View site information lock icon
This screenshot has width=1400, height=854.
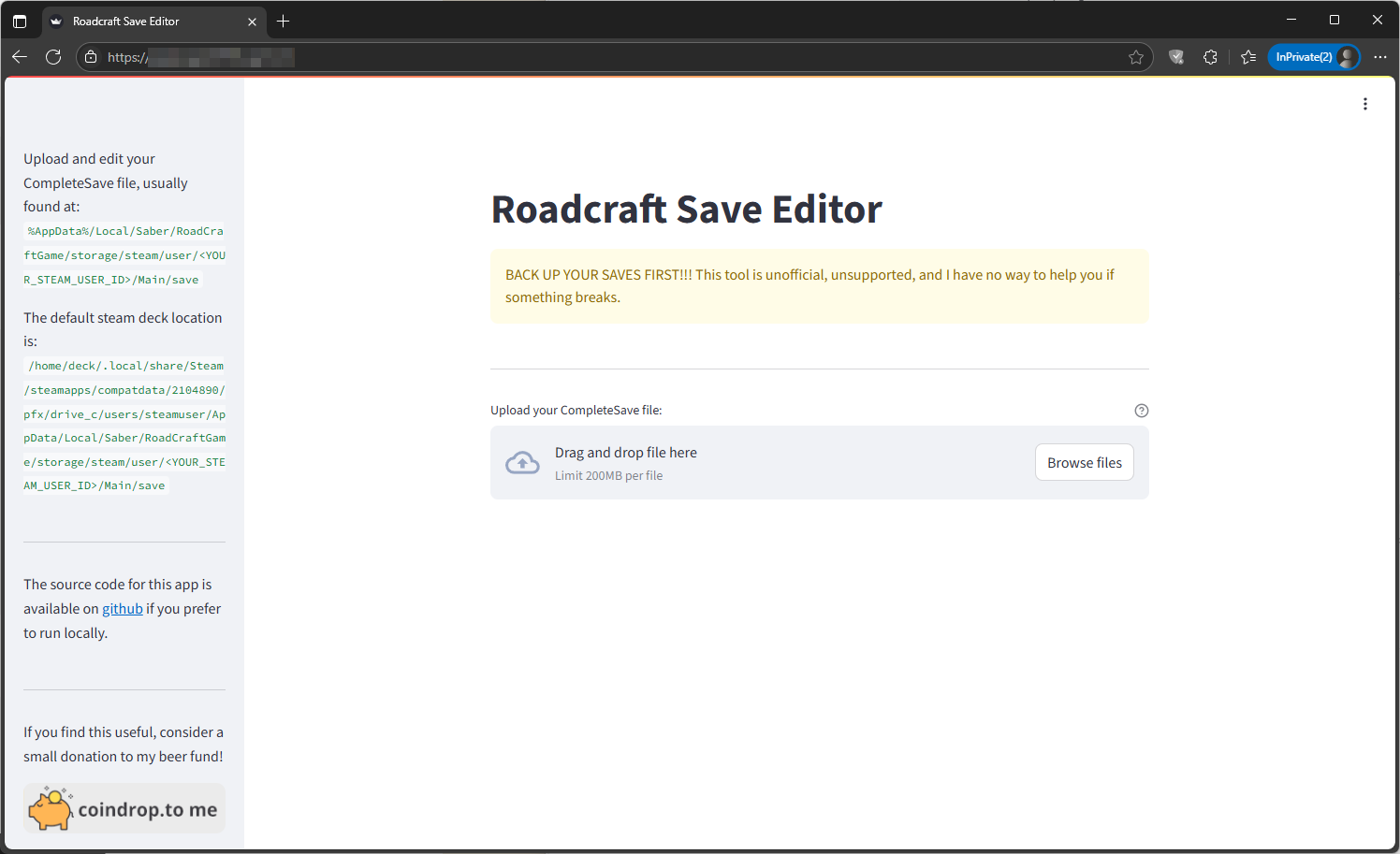(91, 57)
